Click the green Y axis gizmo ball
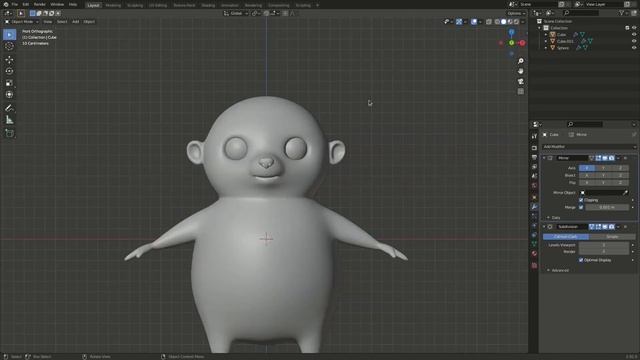The height and width of the screenshot is (360, 640). (x=511, y=43)
